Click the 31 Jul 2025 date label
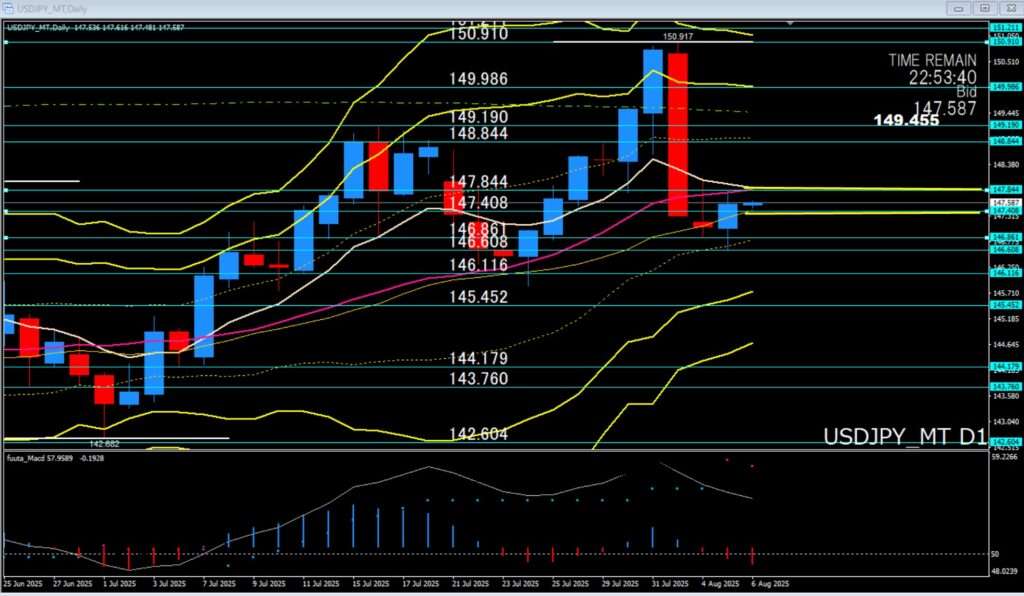1024x596 pixels. [x=670, y=584]
